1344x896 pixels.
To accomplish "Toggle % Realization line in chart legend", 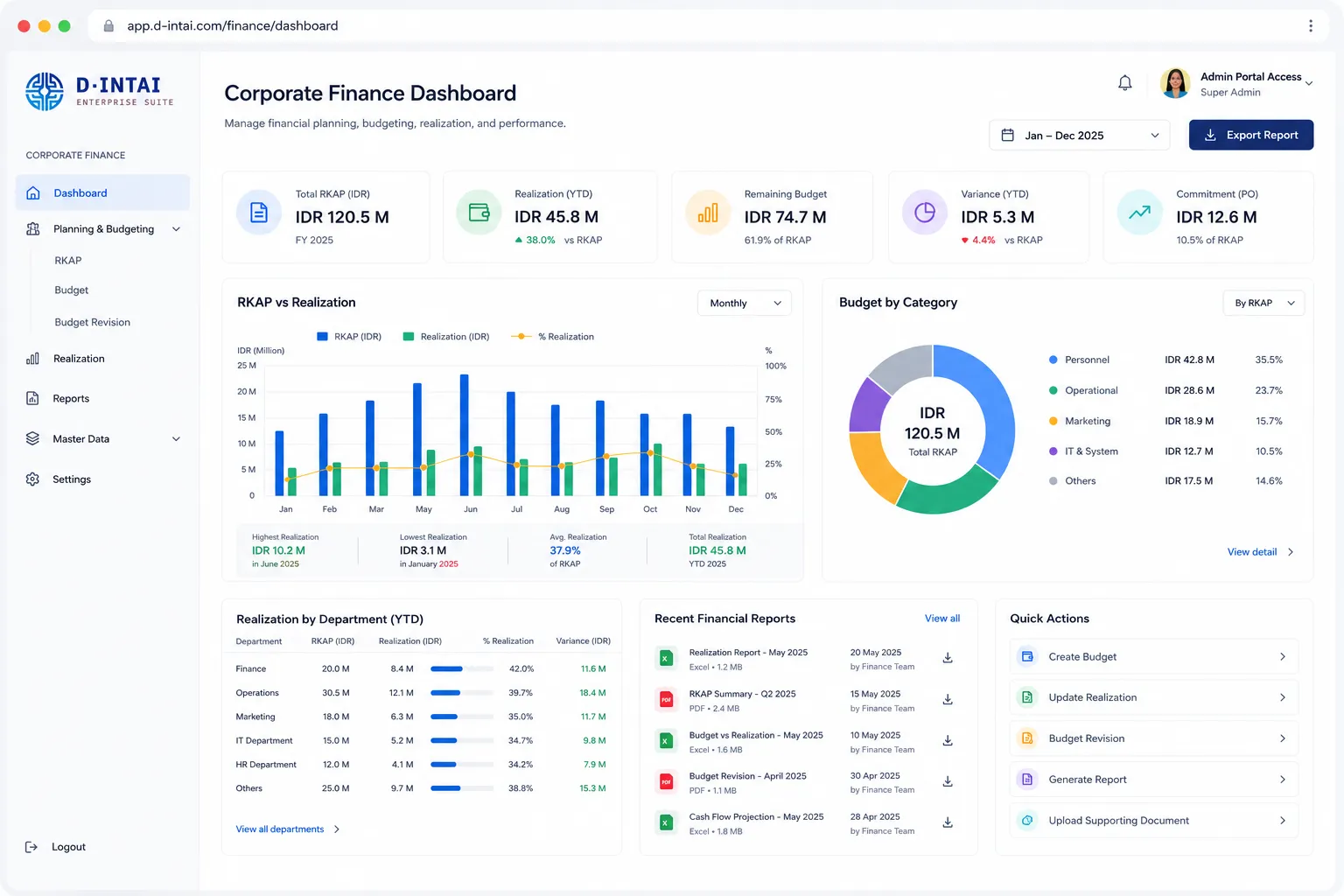I will 553,337.
